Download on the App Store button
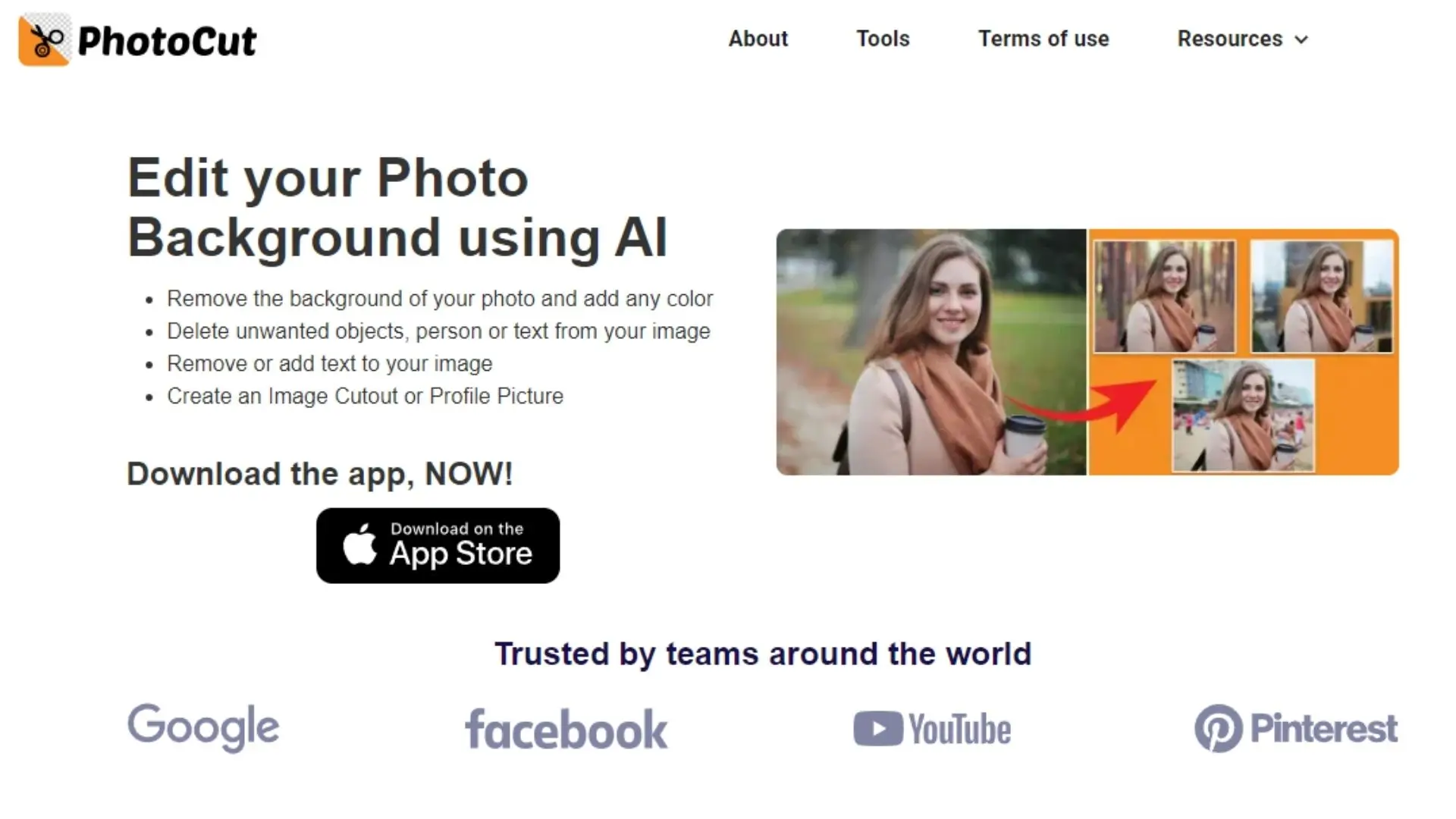1456x819 pixels. point(438,545)
